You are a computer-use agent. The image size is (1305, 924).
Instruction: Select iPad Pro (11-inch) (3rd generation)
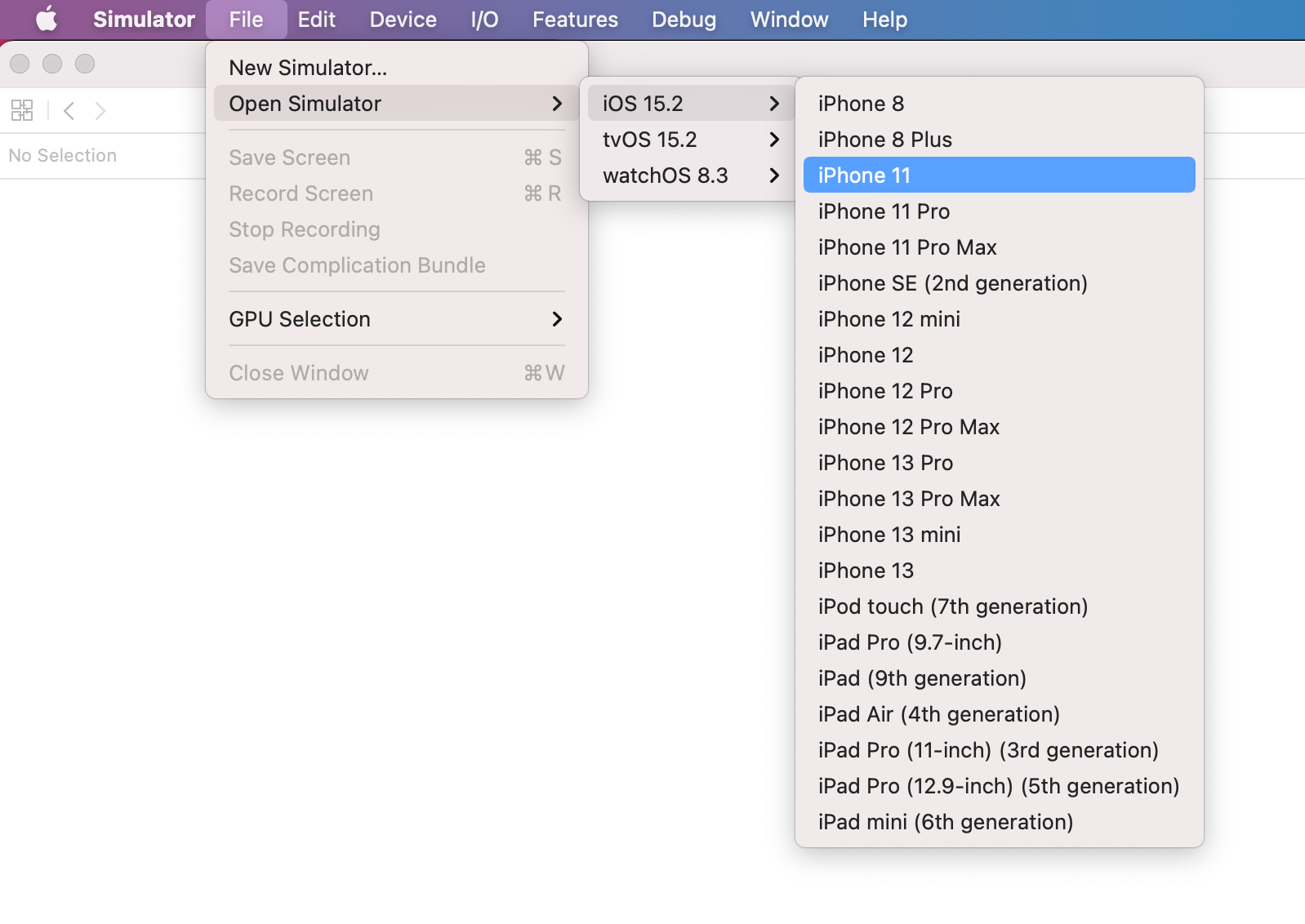pos(1000,750)
